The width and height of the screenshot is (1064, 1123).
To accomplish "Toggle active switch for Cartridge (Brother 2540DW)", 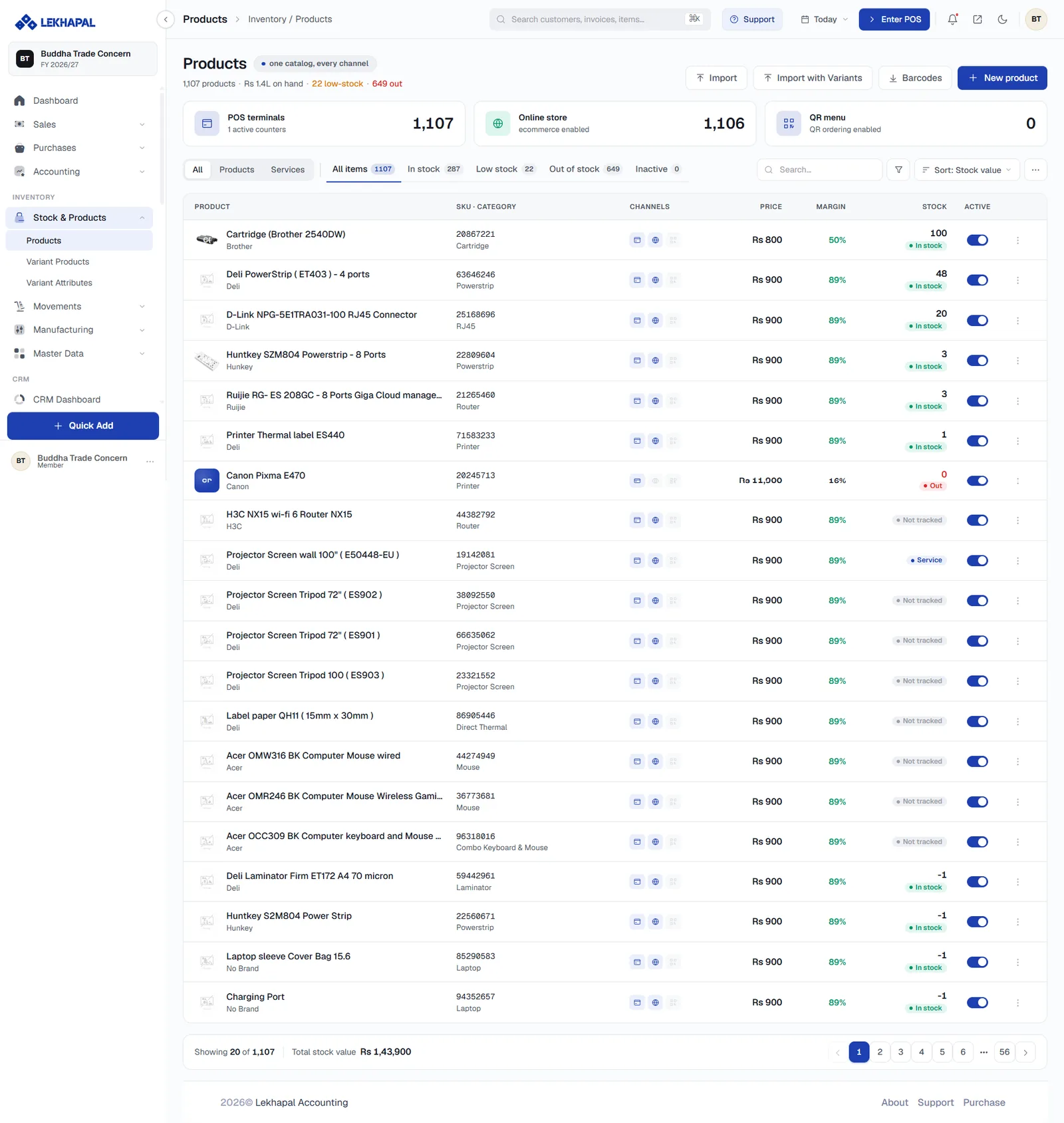I will pyautogui.click(x=977, y=240).
